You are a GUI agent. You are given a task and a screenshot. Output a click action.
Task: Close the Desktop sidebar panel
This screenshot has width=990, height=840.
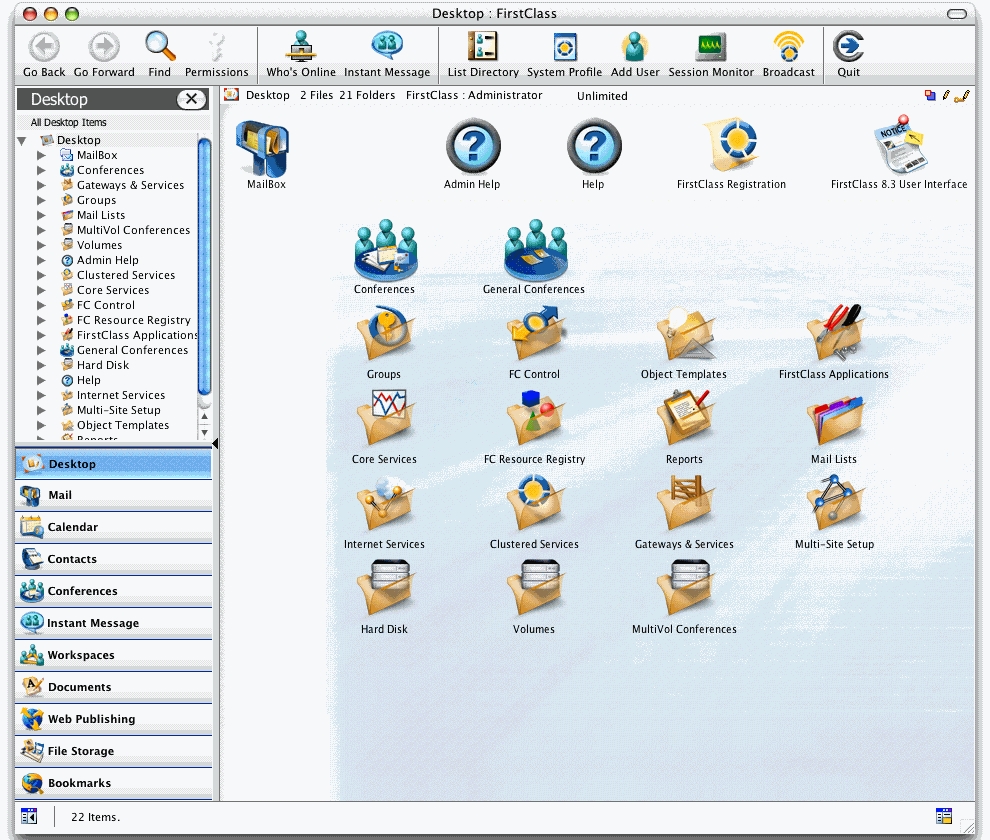point(191,99)
